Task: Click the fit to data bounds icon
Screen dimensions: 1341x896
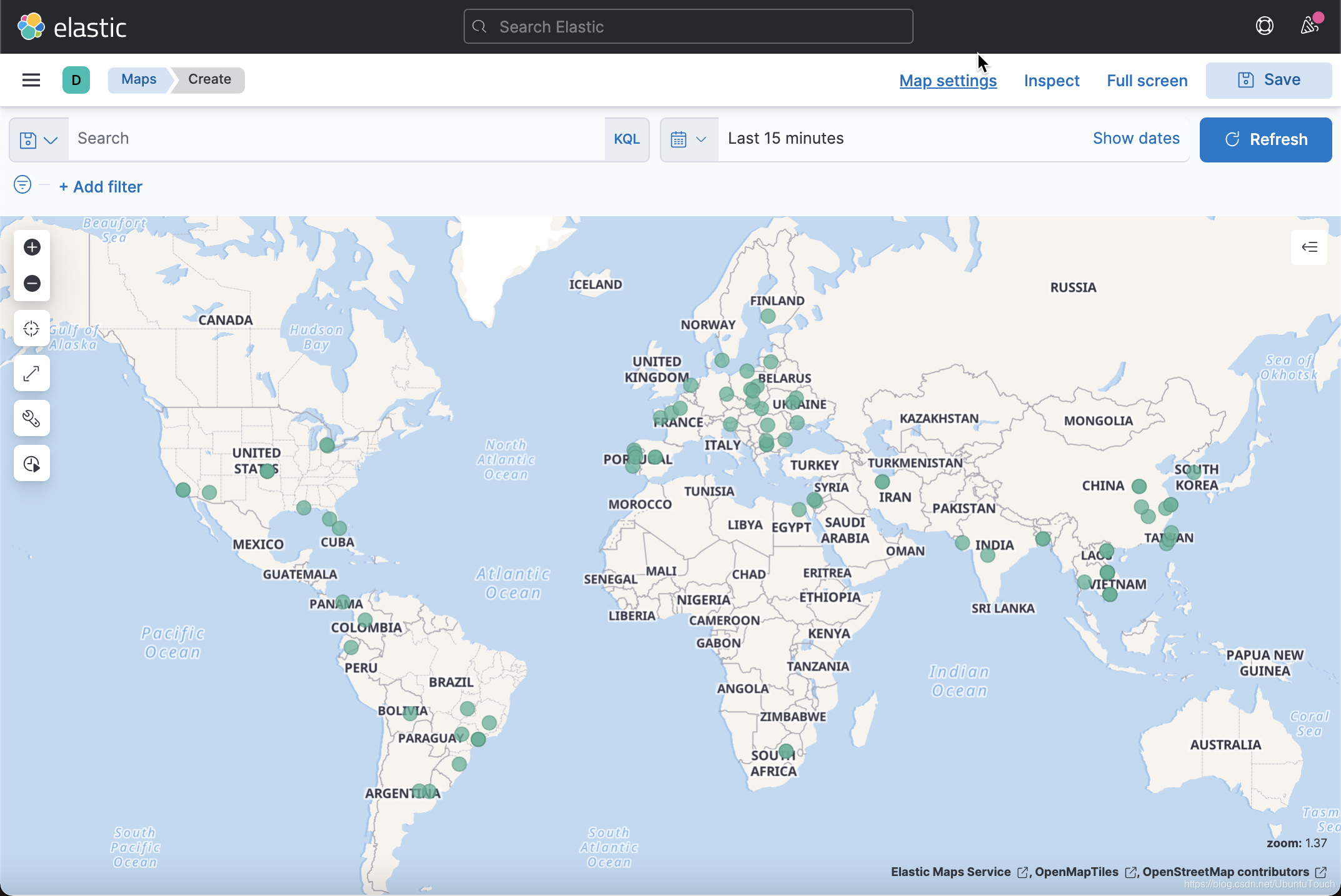Action: (x=32, y=329)
